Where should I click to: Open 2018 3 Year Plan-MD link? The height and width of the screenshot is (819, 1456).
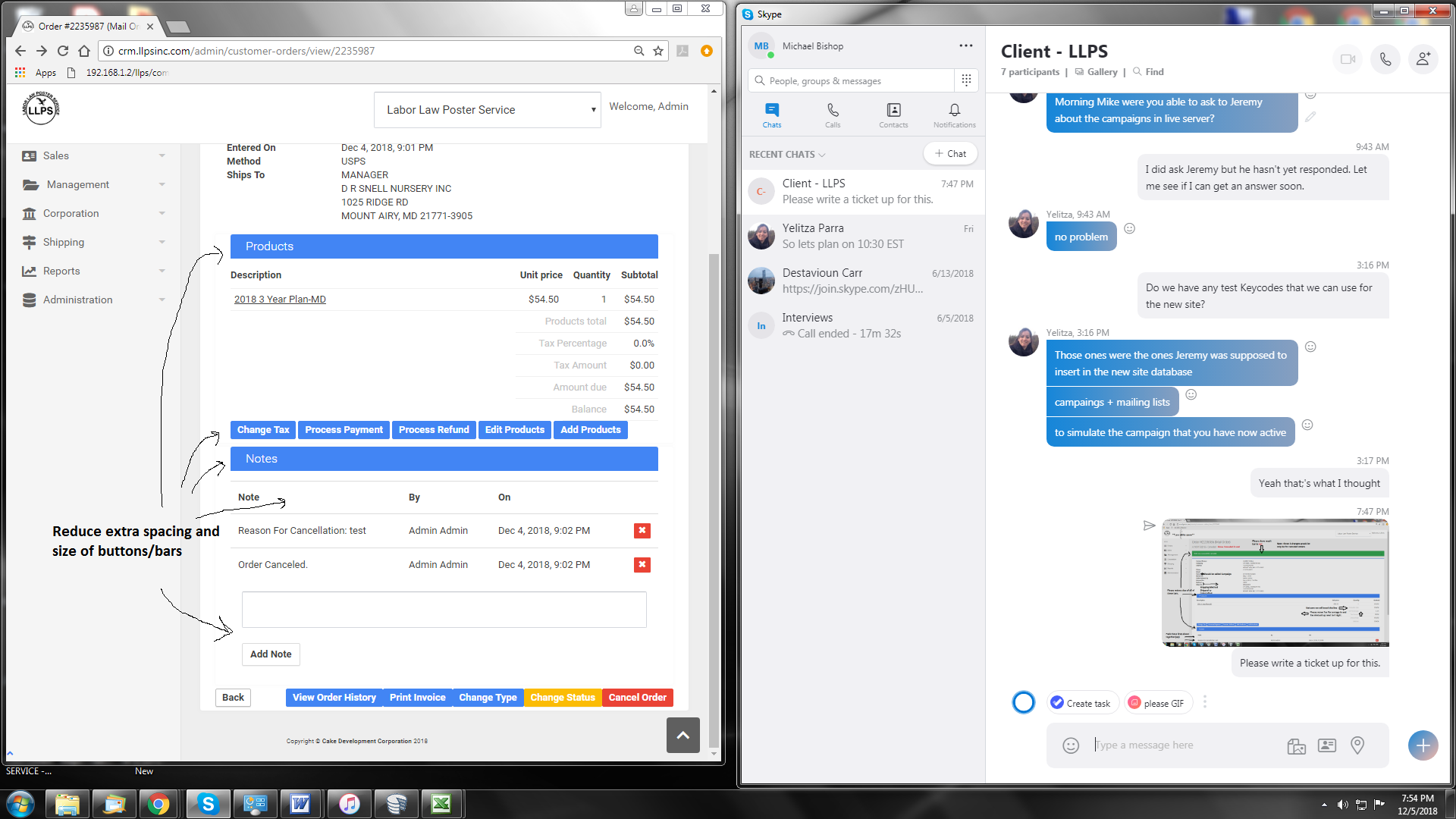tap(280, 300)
